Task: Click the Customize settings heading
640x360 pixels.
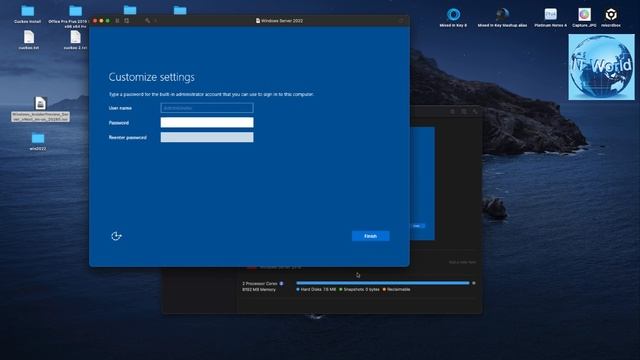Action: pyautogui.click(x=151, y=77)
